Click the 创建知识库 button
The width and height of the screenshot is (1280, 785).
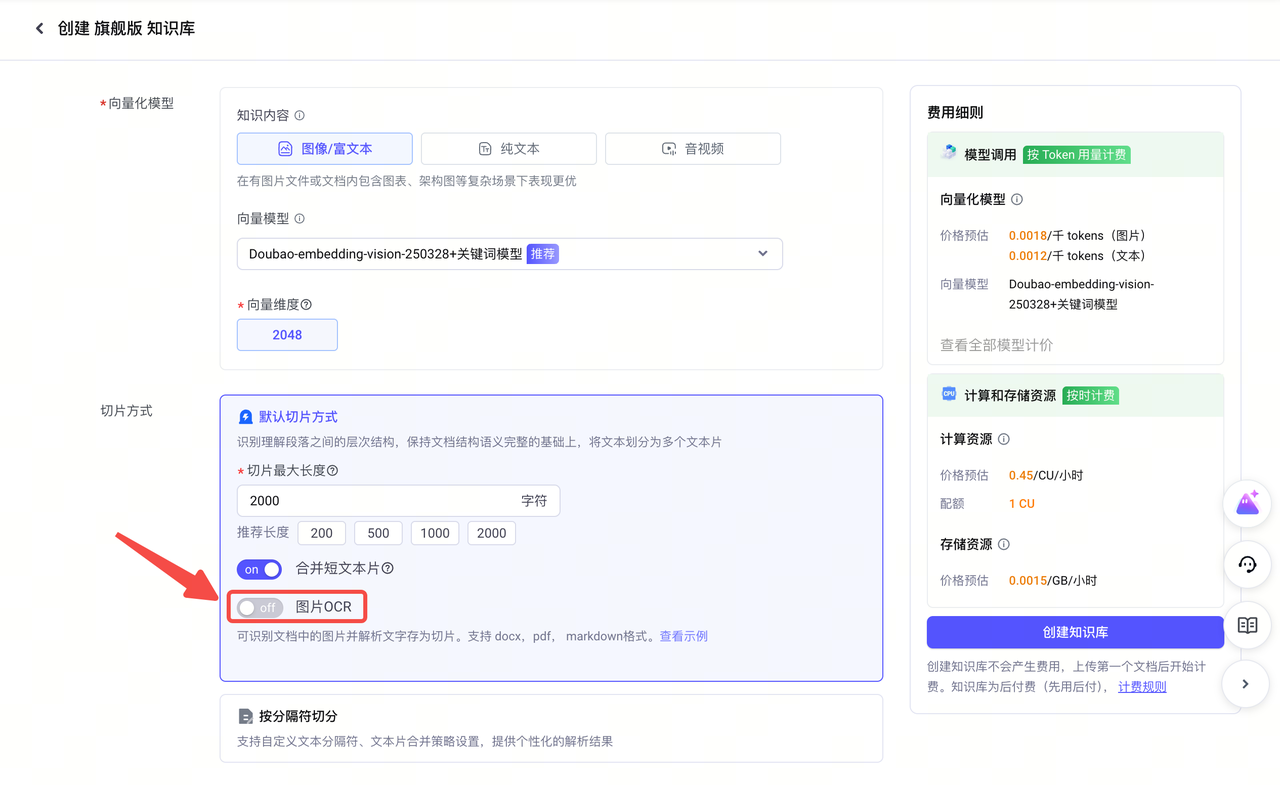(x=1075, y=632)
